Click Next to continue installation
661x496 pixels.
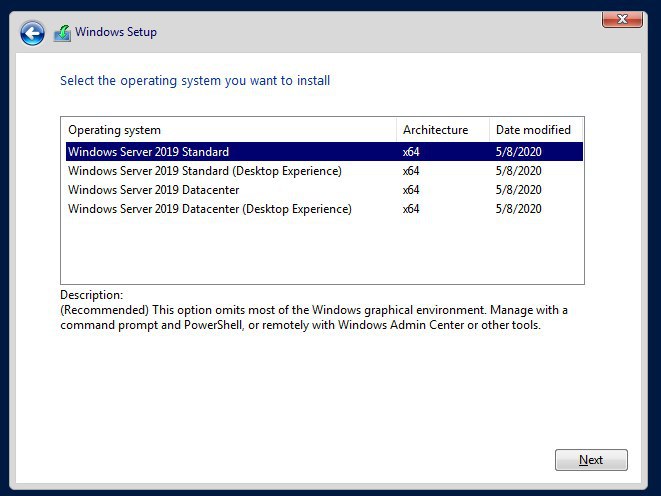(591, 460)
